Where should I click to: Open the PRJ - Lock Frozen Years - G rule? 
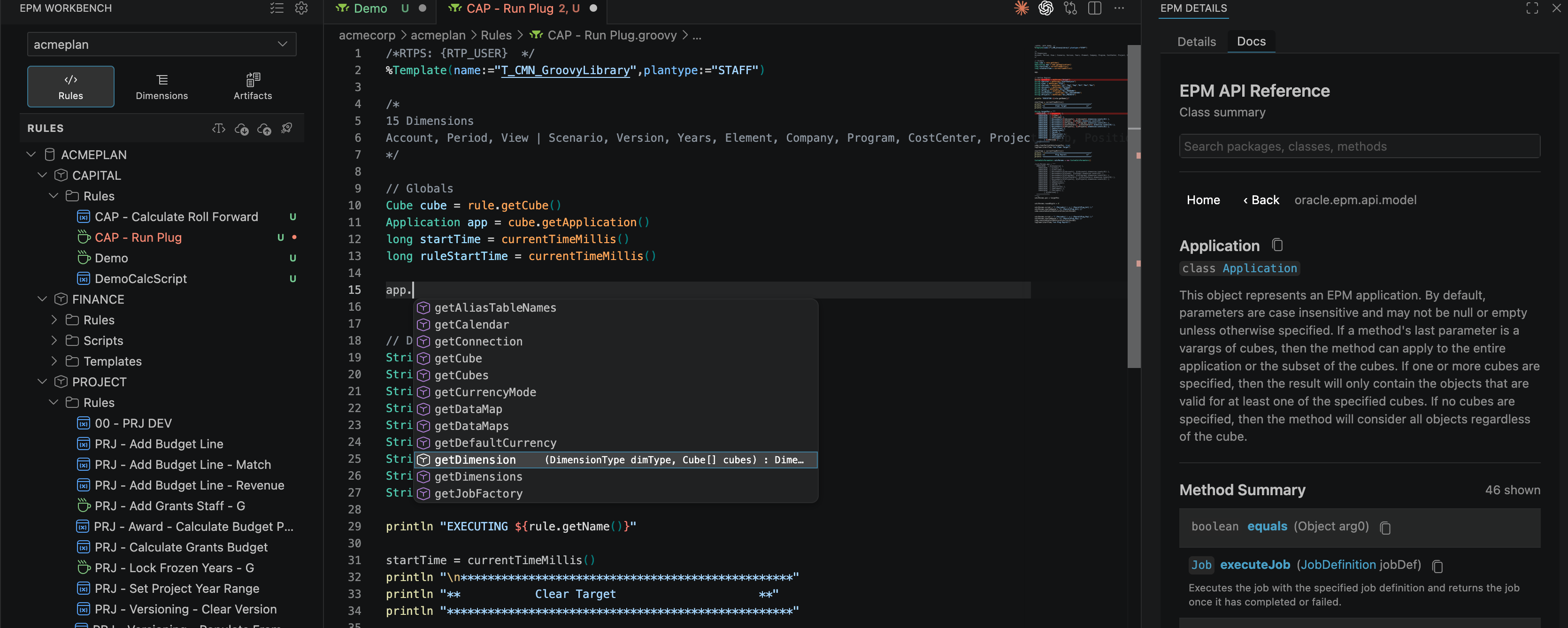[174, 568]
